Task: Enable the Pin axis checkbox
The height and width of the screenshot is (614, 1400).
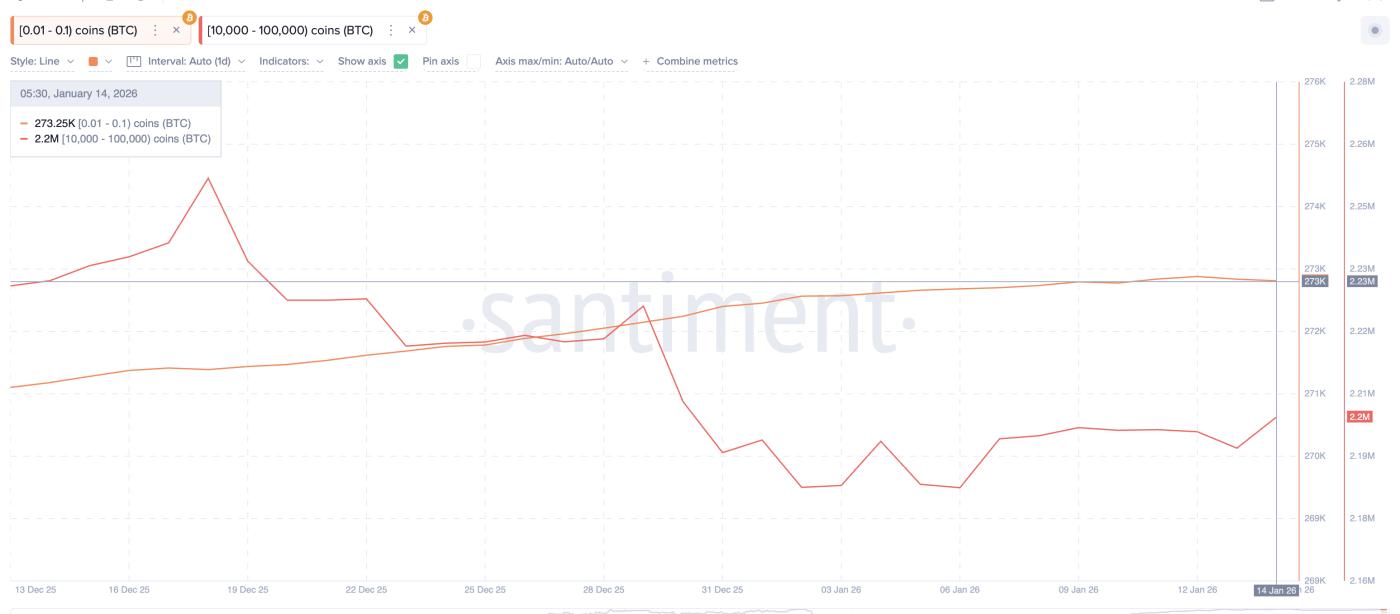Action: [x=473, y=61]
